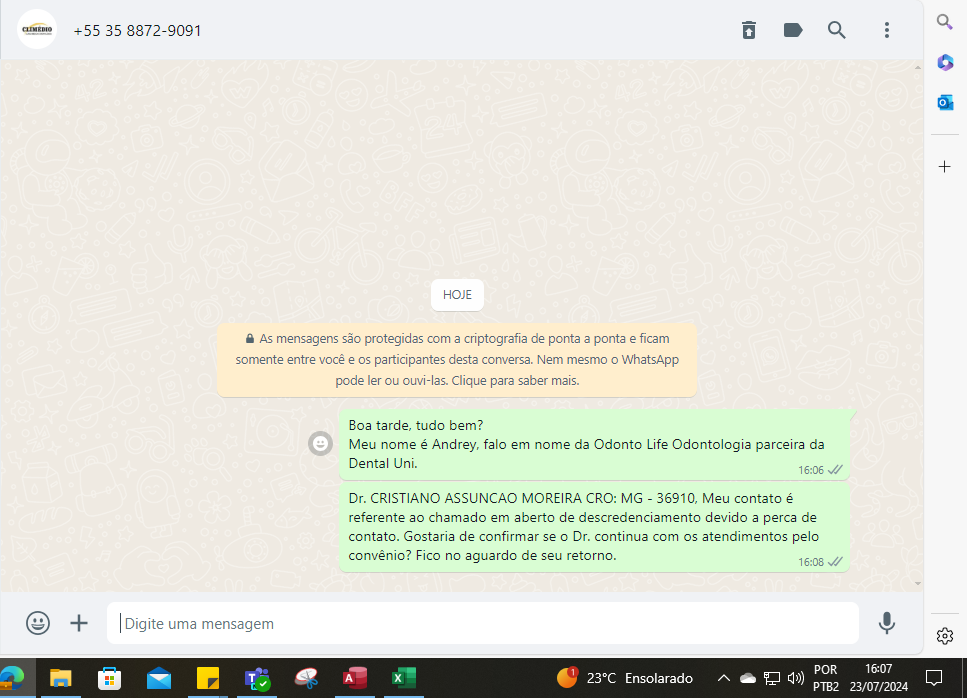967x698 pixels.
Task: Show hidden system tray icons
Action: click(723, 678)
